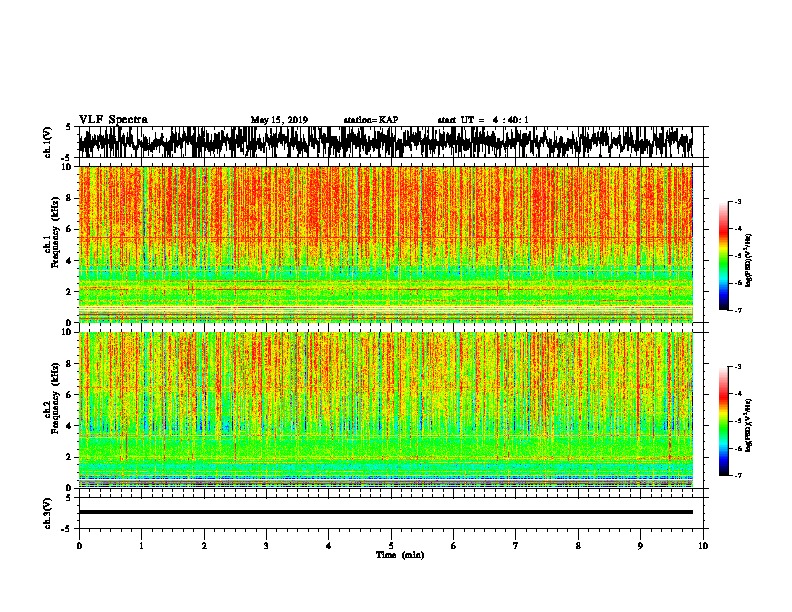
Task: Select the "May 15, 2019" date text
Action: (x=279, y=120)
